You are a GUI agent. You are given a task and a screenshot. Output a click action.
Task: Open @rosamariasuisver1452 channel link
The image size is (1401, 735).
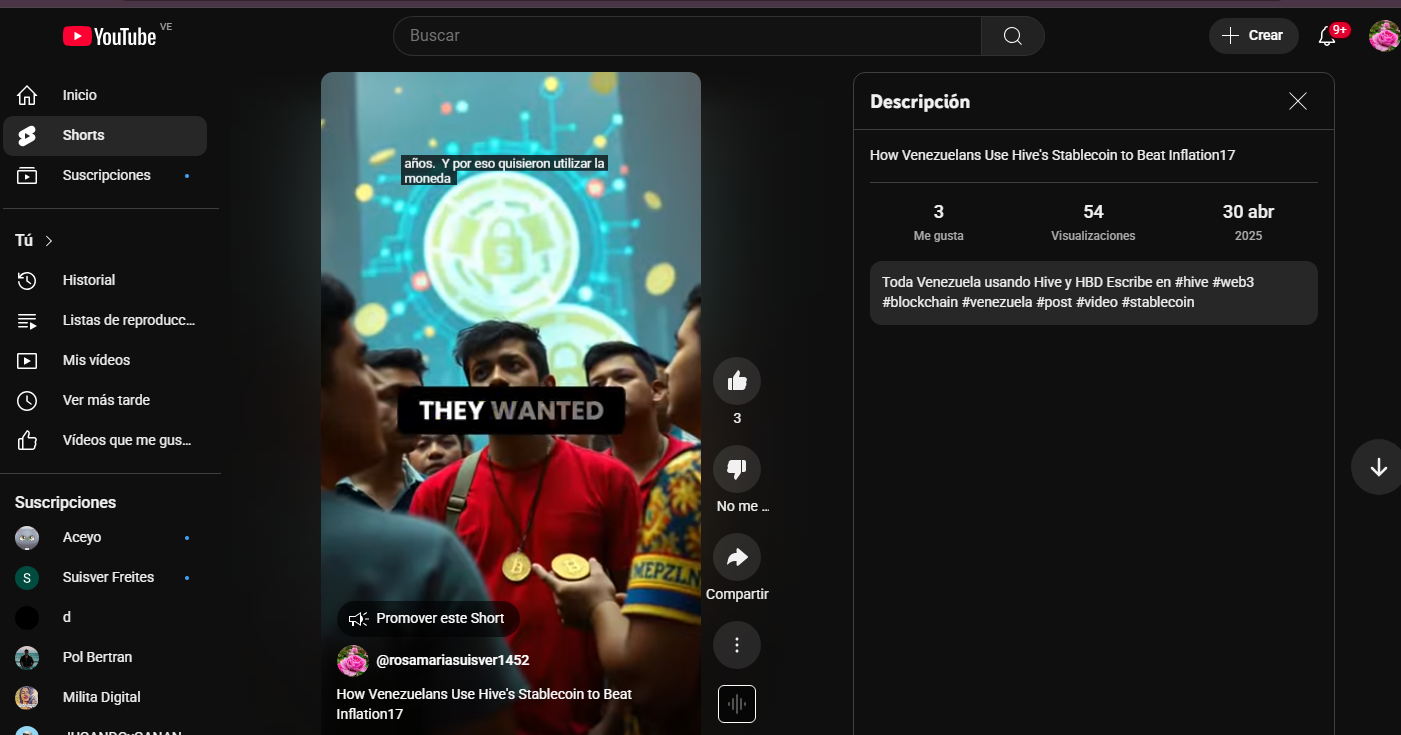[x=452, y=660]
